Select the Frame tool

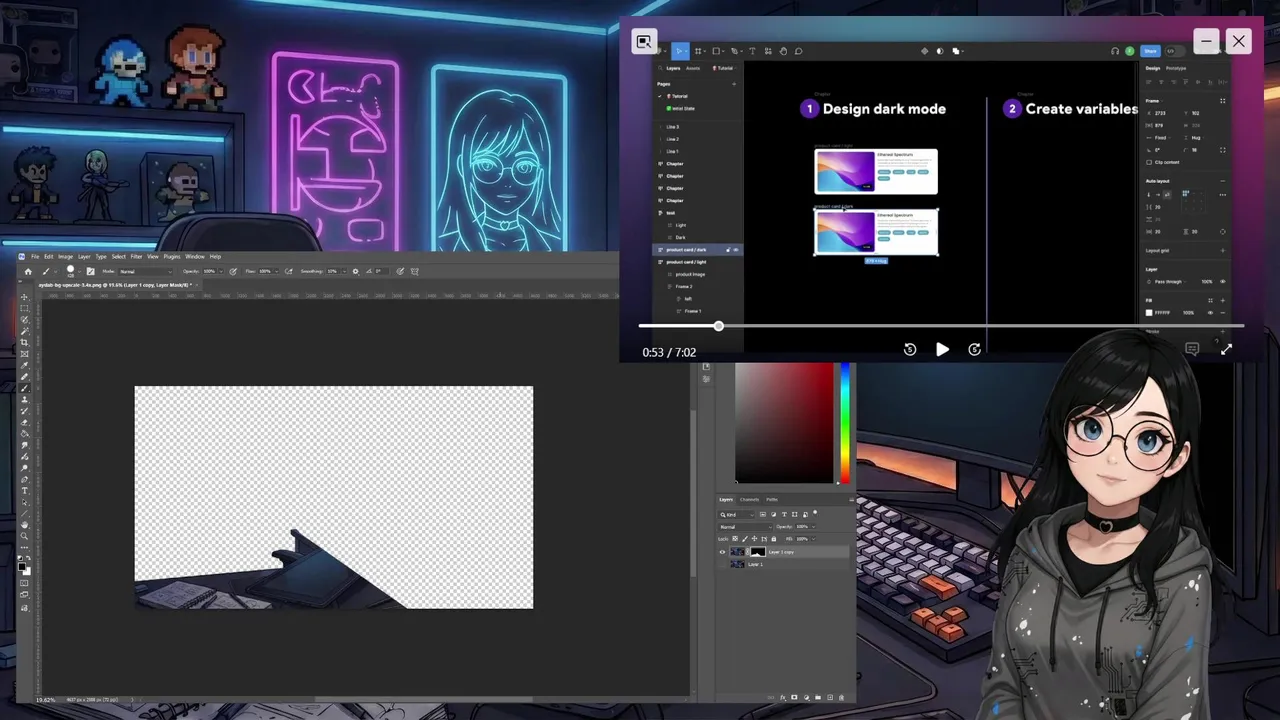click(26, 354)
